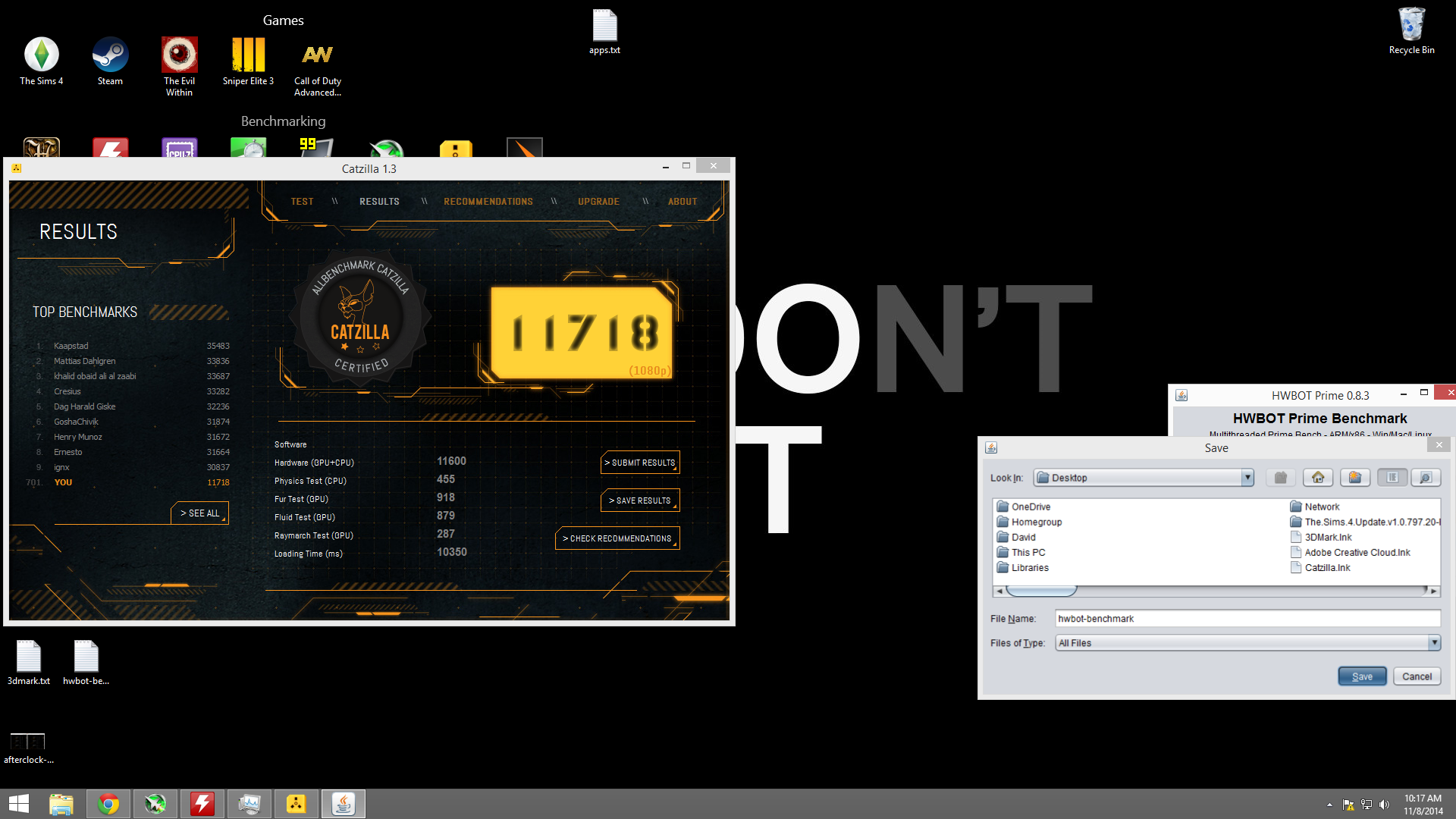Click the Kaapstad leaderboard entry
1456x819 pixels.
point(132,346)
